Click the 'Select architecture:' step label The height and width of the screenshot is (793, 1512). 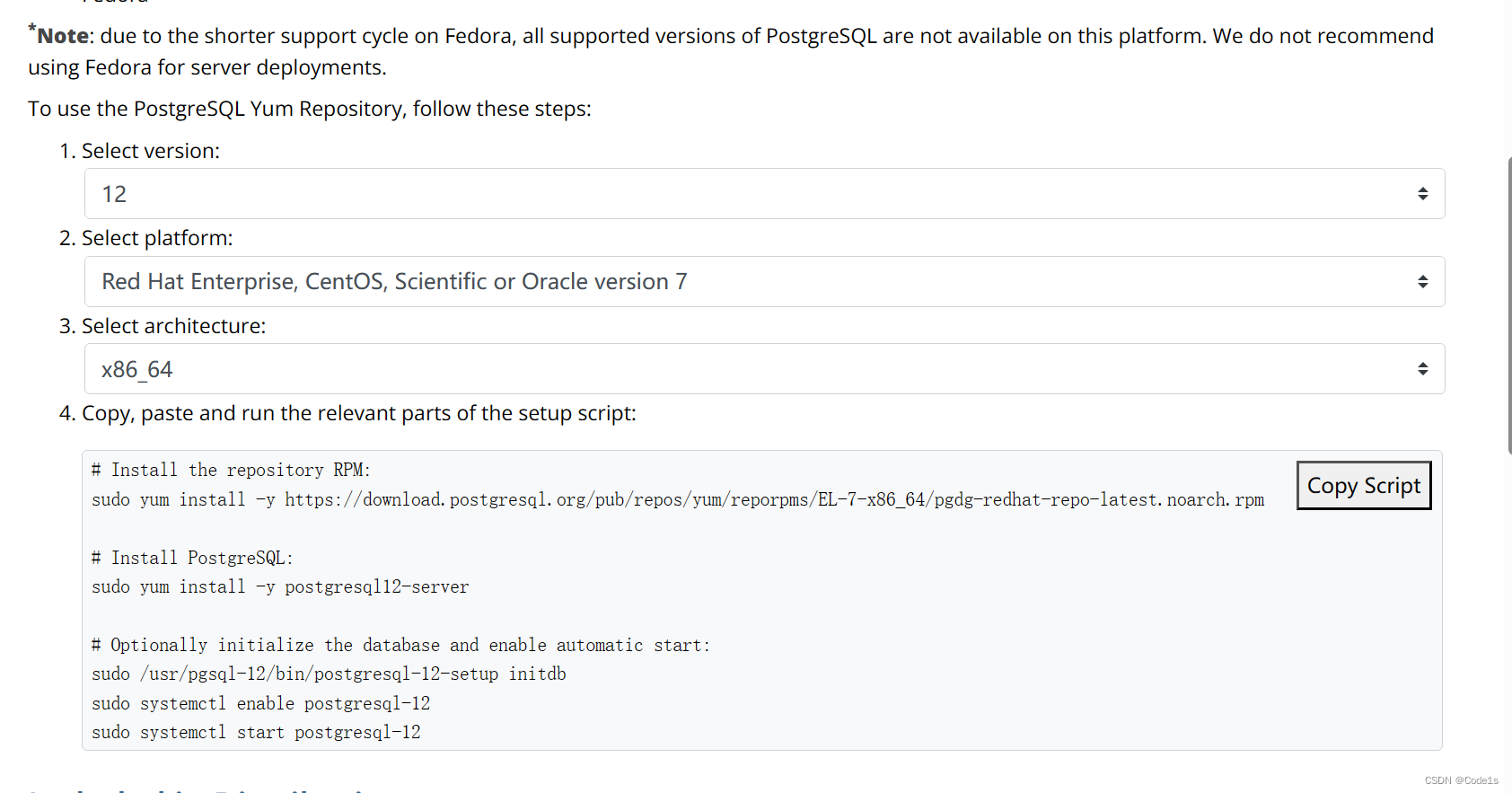tap(174, 326)
